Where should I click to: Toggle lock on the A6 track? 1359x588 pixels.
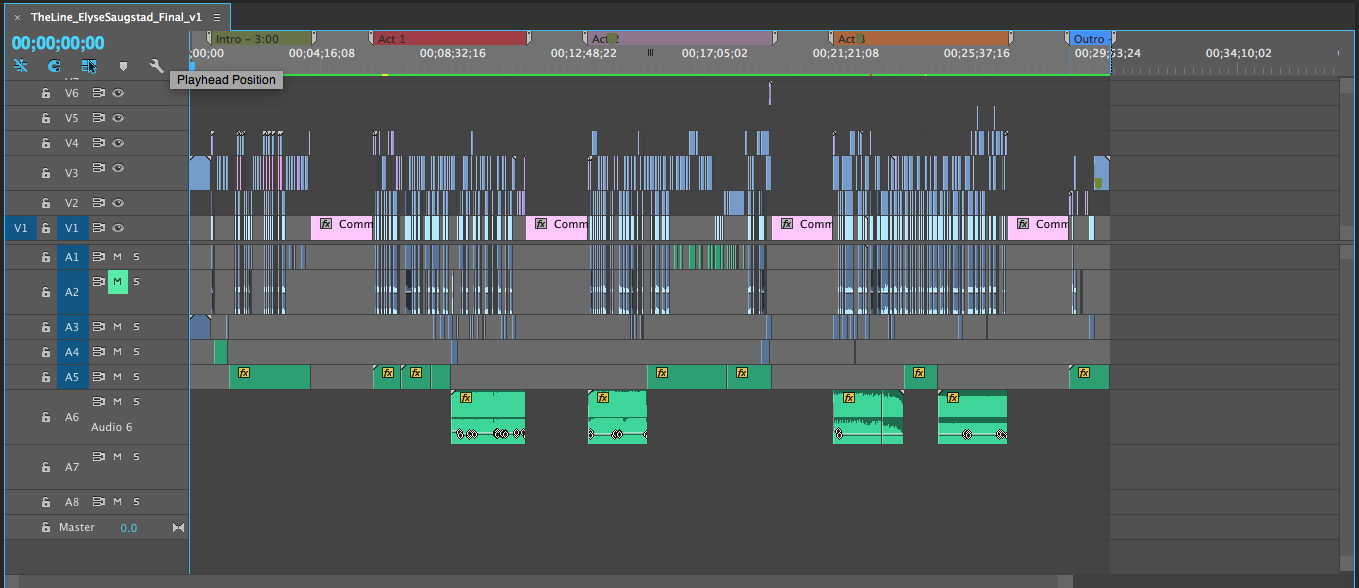click(45, 417)
